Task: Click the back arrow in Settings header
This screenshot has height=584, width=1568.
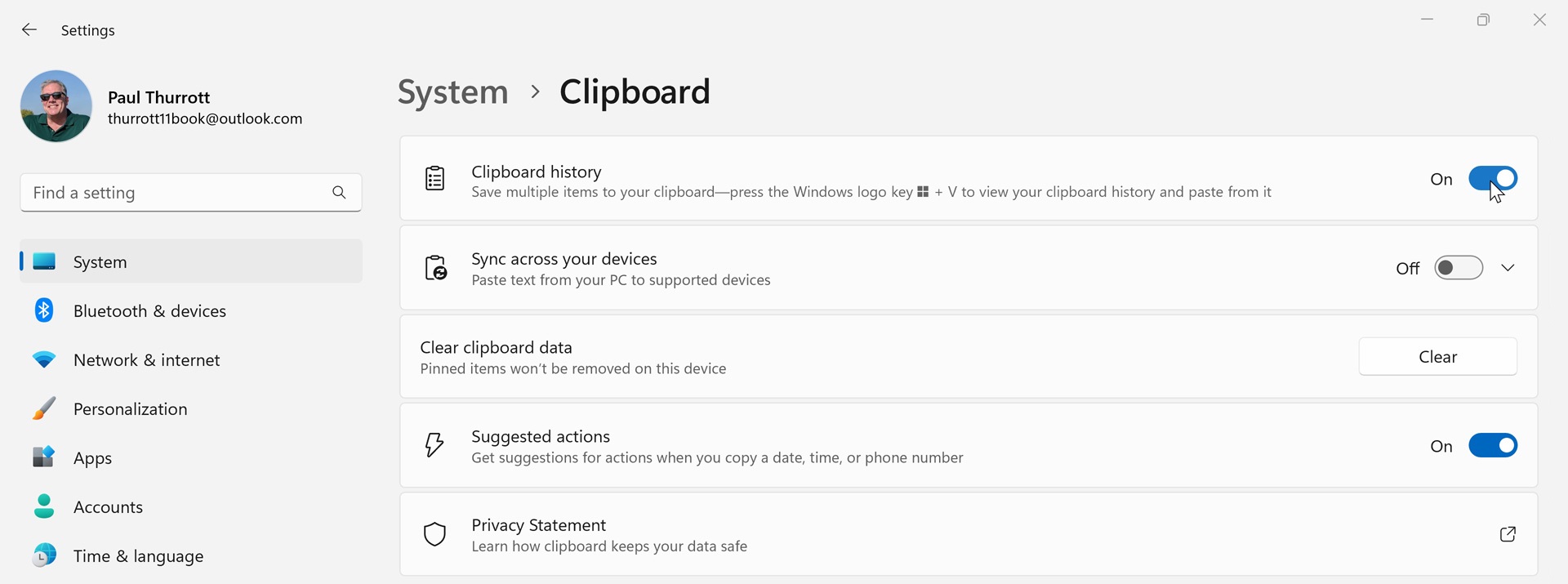Action: 29,30
